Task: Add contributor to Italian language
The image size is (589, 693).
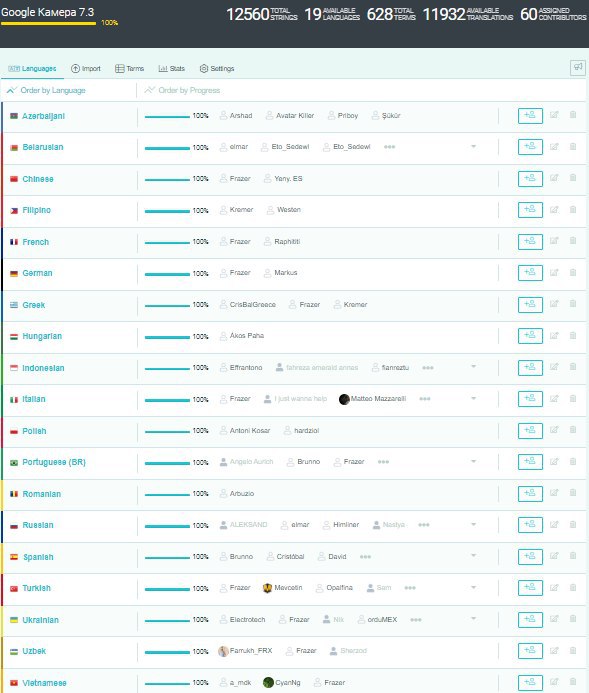Action: point(530,399)
